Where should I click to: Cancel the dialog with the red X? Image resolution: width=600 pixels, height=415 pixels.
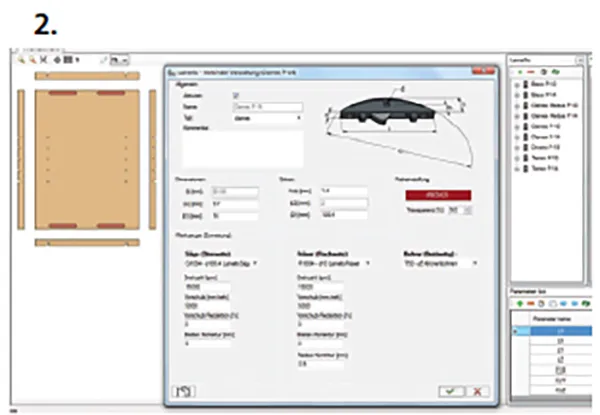point(477,391)
